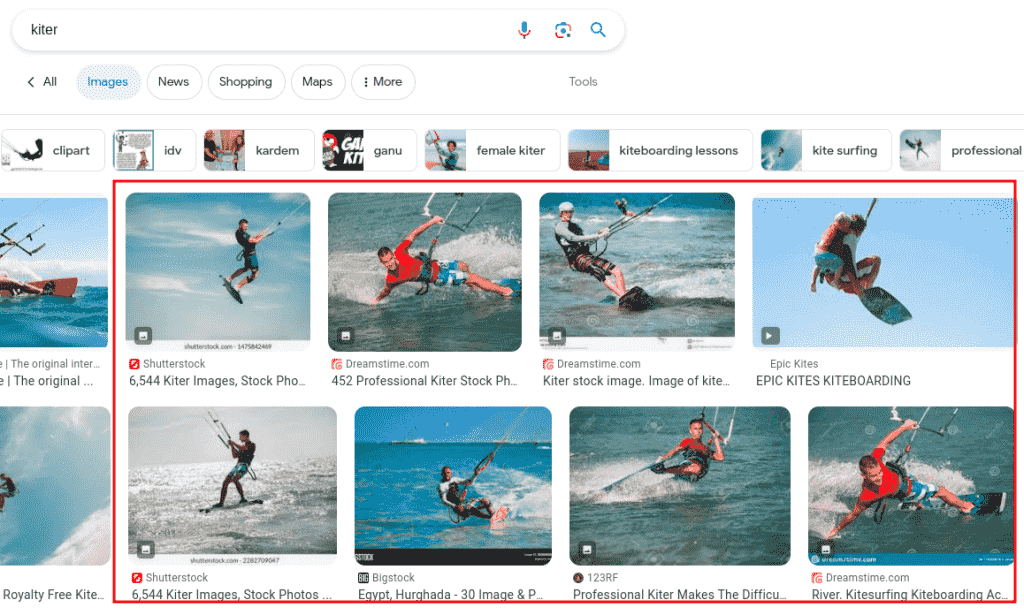Click the 123RF favicon

[x=578, y=578]
